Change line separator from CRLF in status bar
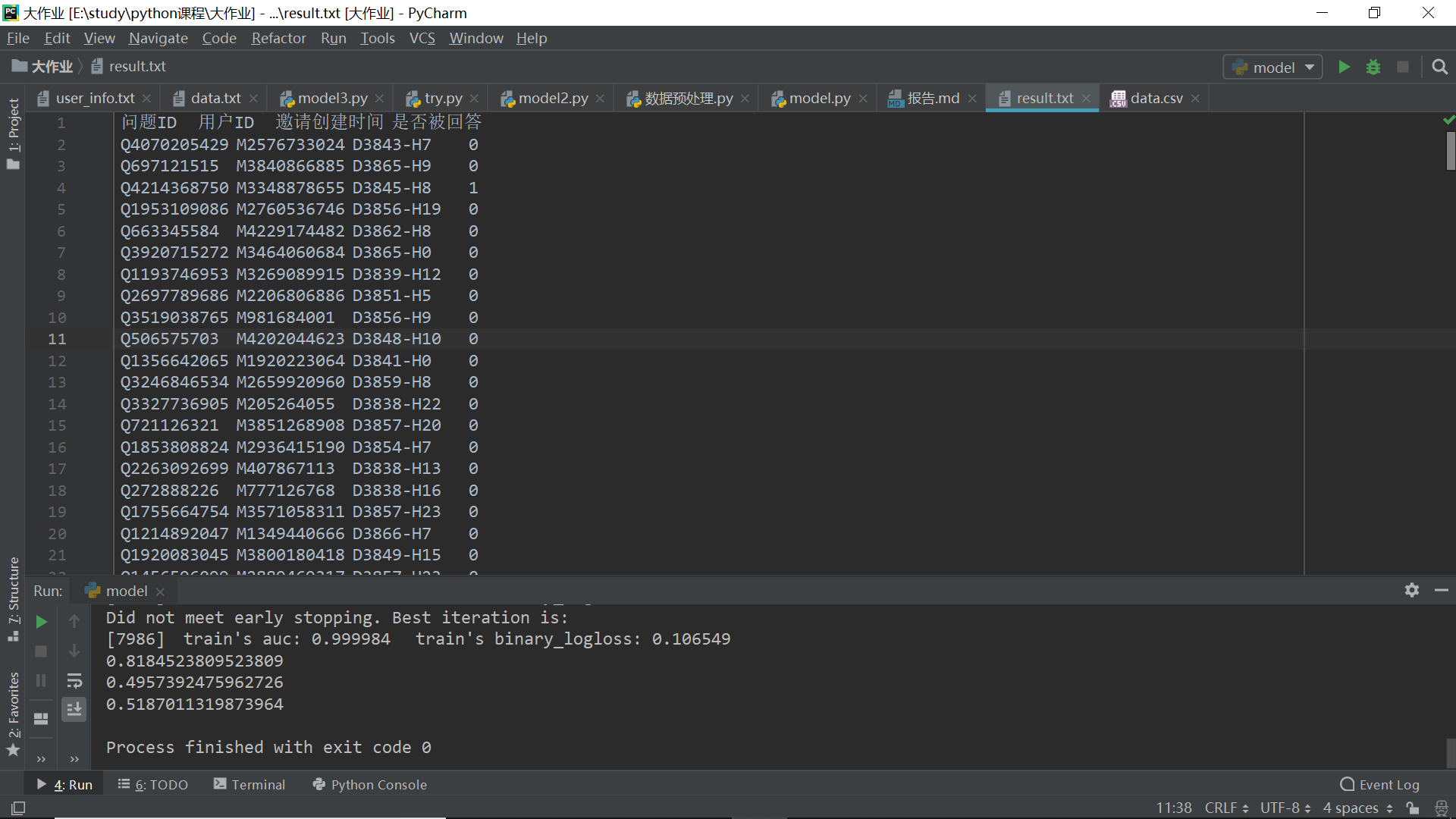The image size is (1456, 819). coord(1223,808)
